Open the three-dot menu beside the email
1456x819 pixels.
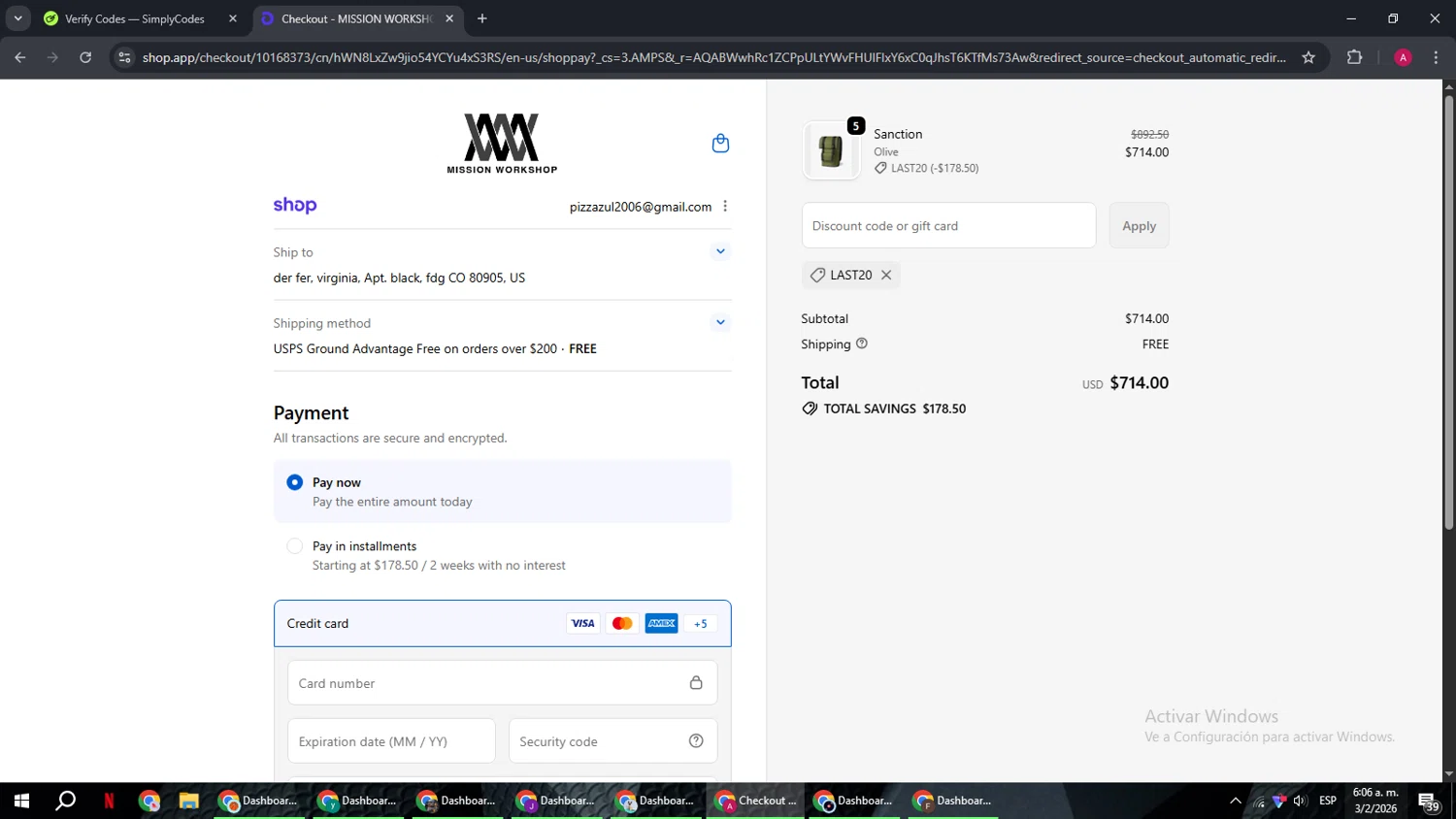click(x=725, y=207)
